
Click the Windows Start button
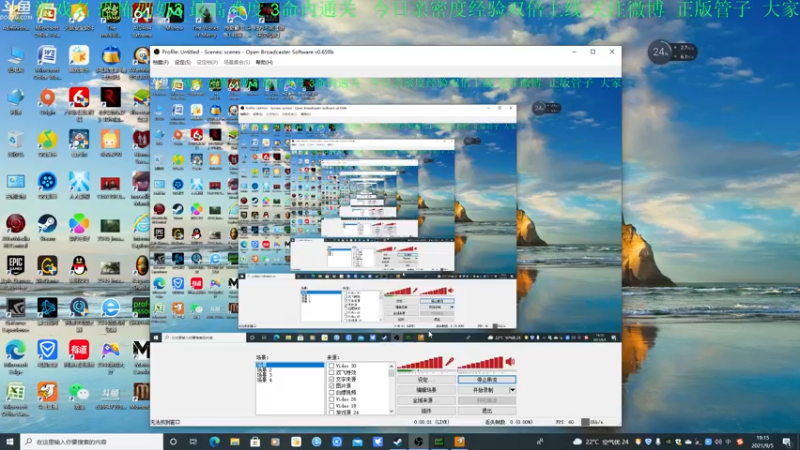[10, 441]
